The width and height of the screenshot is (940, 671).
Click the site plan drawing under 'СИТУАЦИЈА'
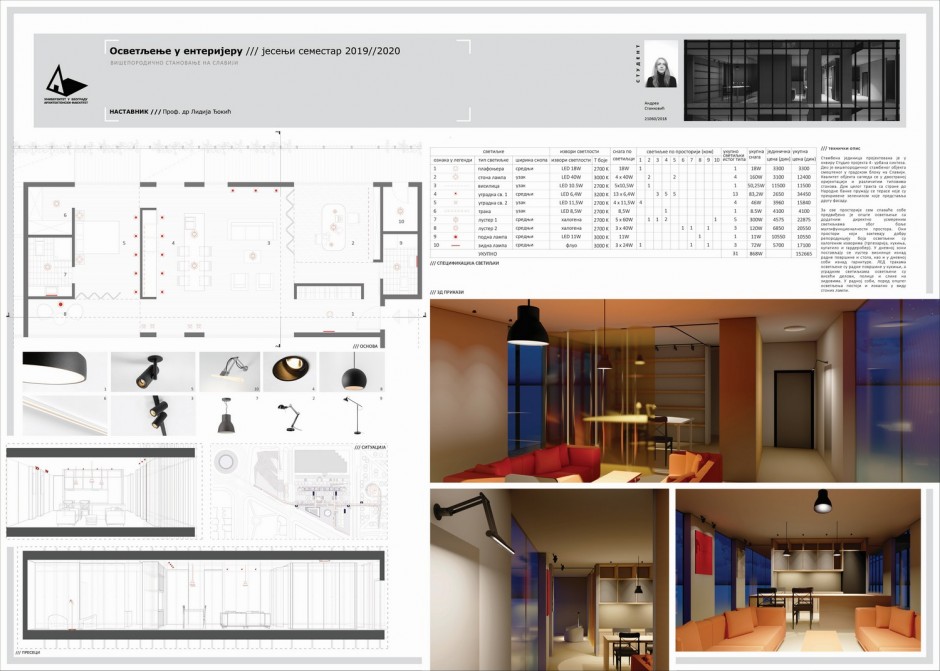(290, 490)
